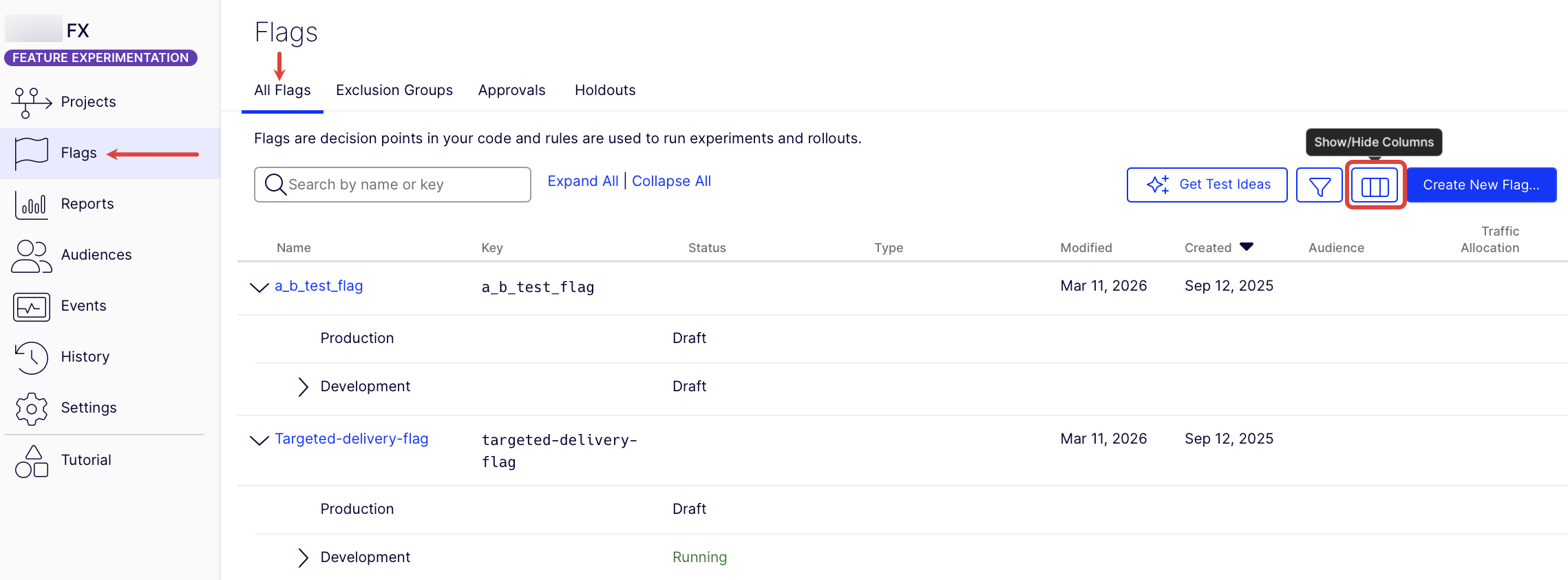This screenshot has height=580, width=1568.
Task: Switch to the Exclusion Groups tab
Action: pos(394,90)
